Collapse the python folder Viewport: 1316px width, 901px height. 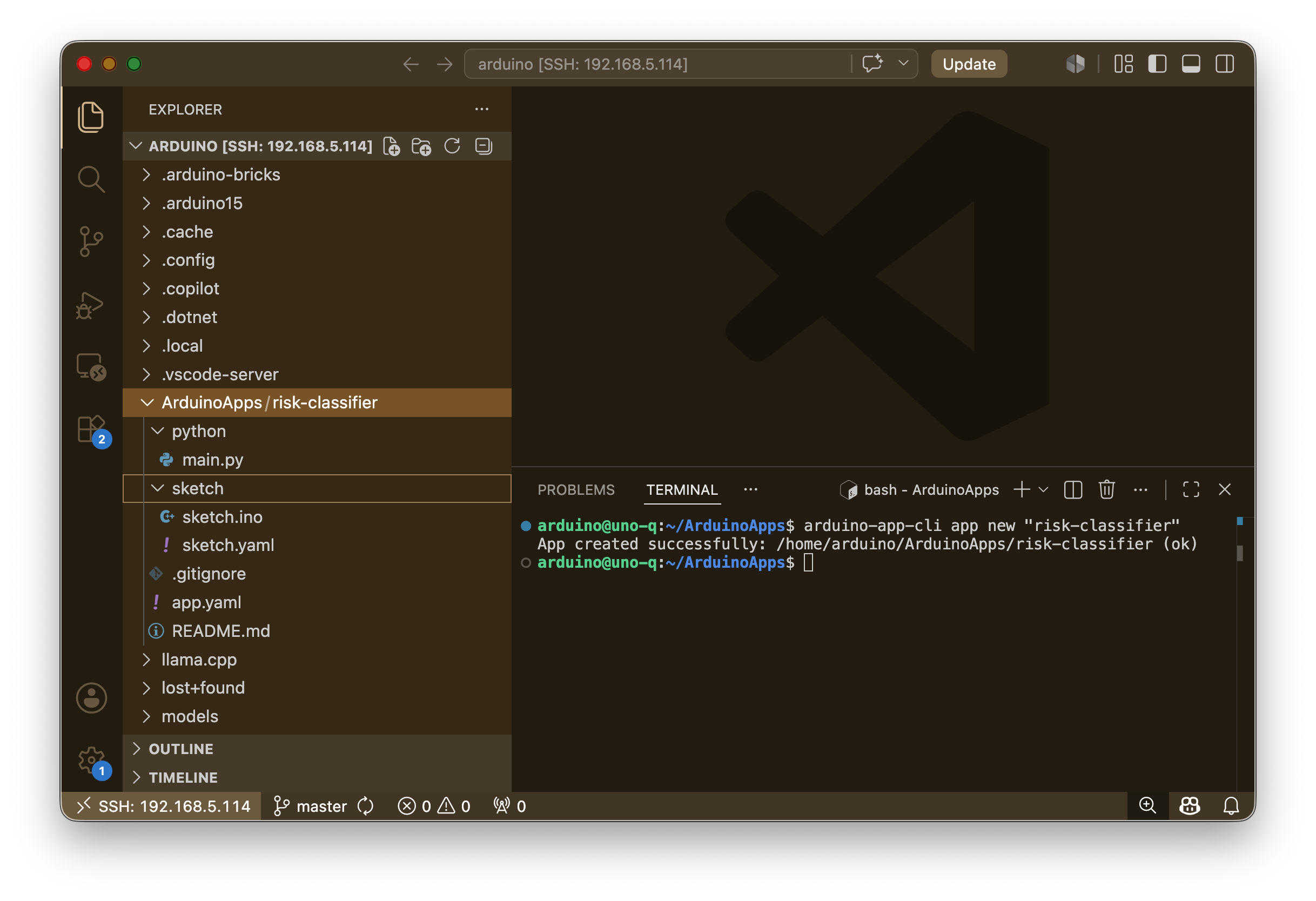(317, 432)
